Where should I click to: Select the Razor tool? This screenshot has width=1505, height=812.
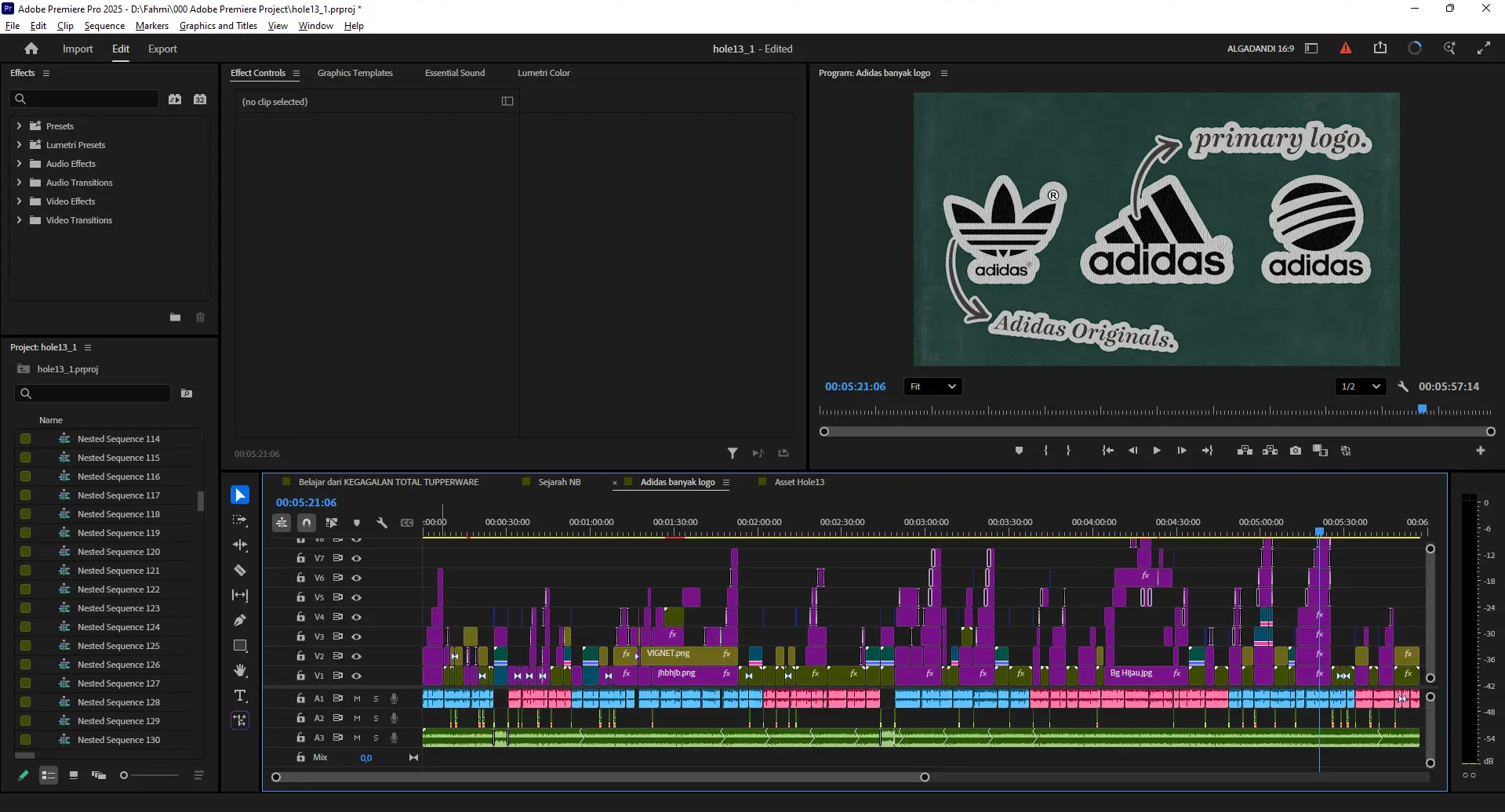click(x=240, y=571)
